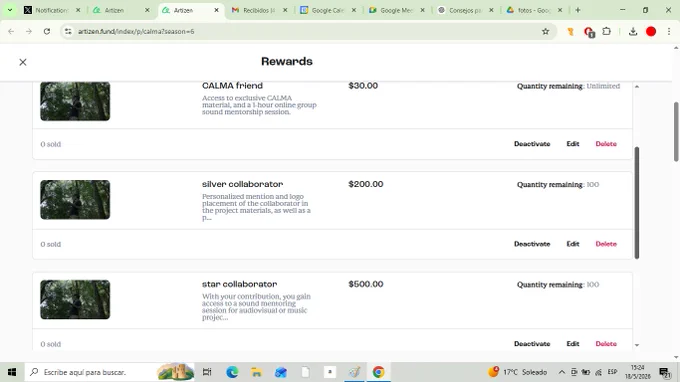This screenshot has height=382, width=680.
Task: Switch to the Google Calendar tab
Action: pos(327,10)
